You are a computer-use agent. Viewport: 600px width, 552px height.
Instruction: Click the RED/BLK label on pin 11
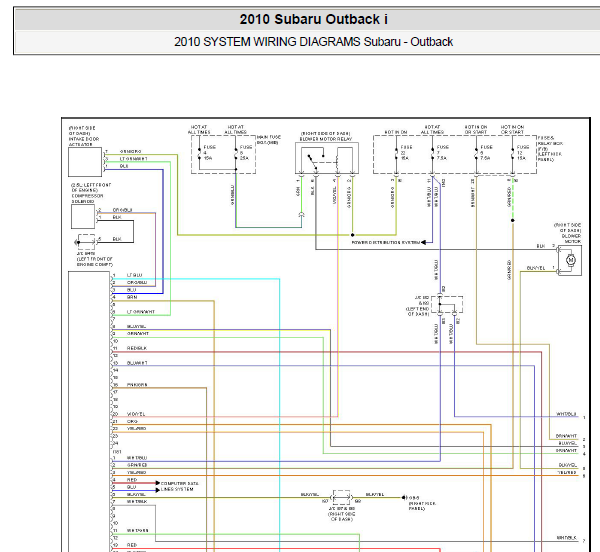(137, 348)
